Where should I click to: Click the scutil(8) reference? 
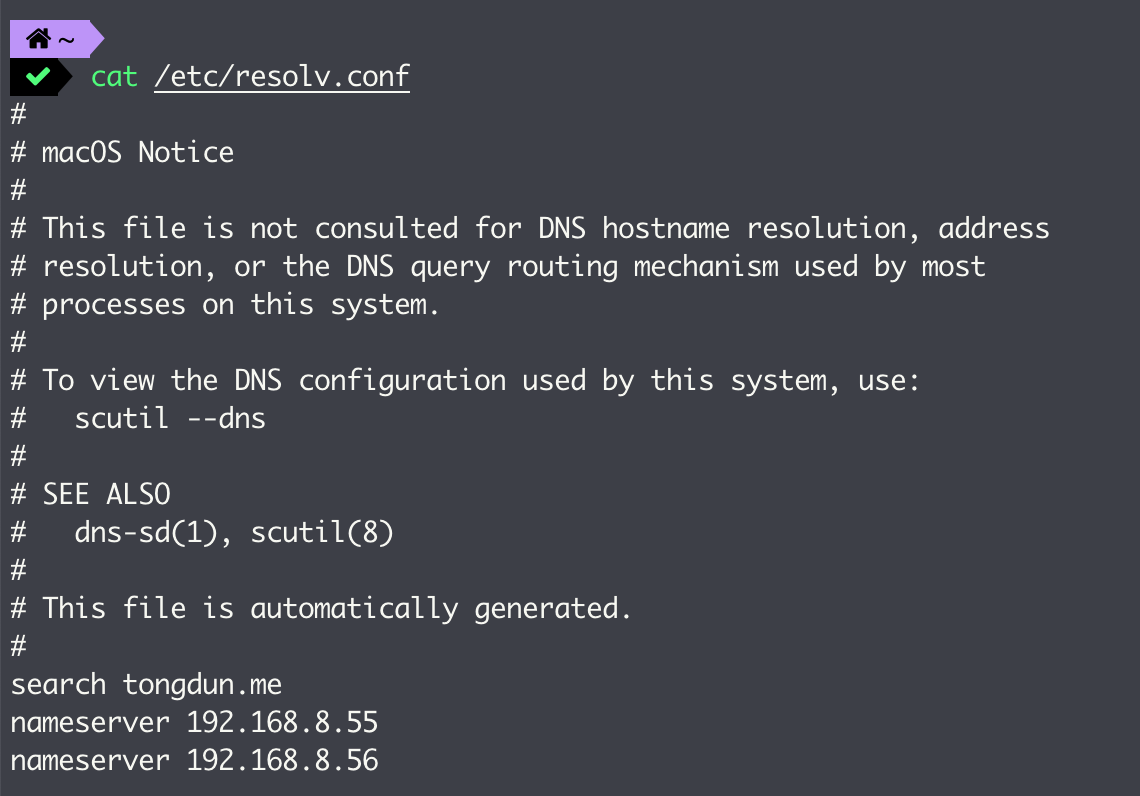click(322, 532)
